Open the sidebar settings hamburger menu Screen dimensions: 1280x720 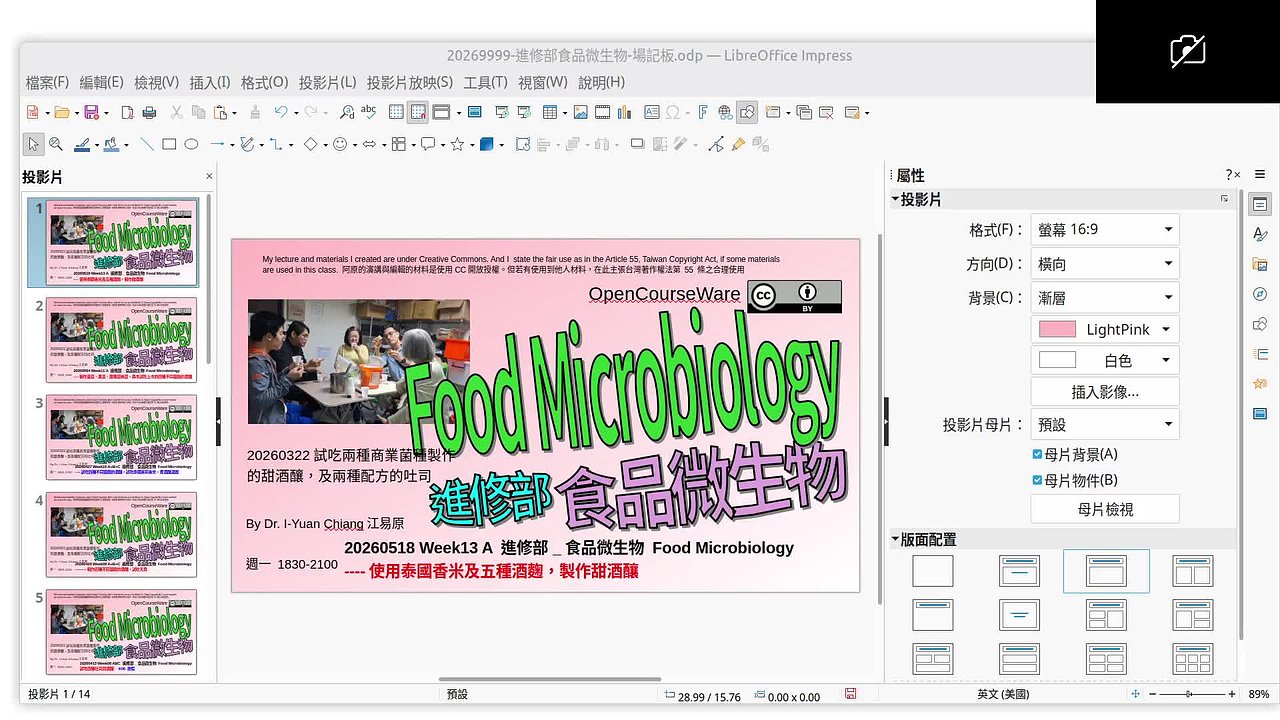(x=1260, y=174)
